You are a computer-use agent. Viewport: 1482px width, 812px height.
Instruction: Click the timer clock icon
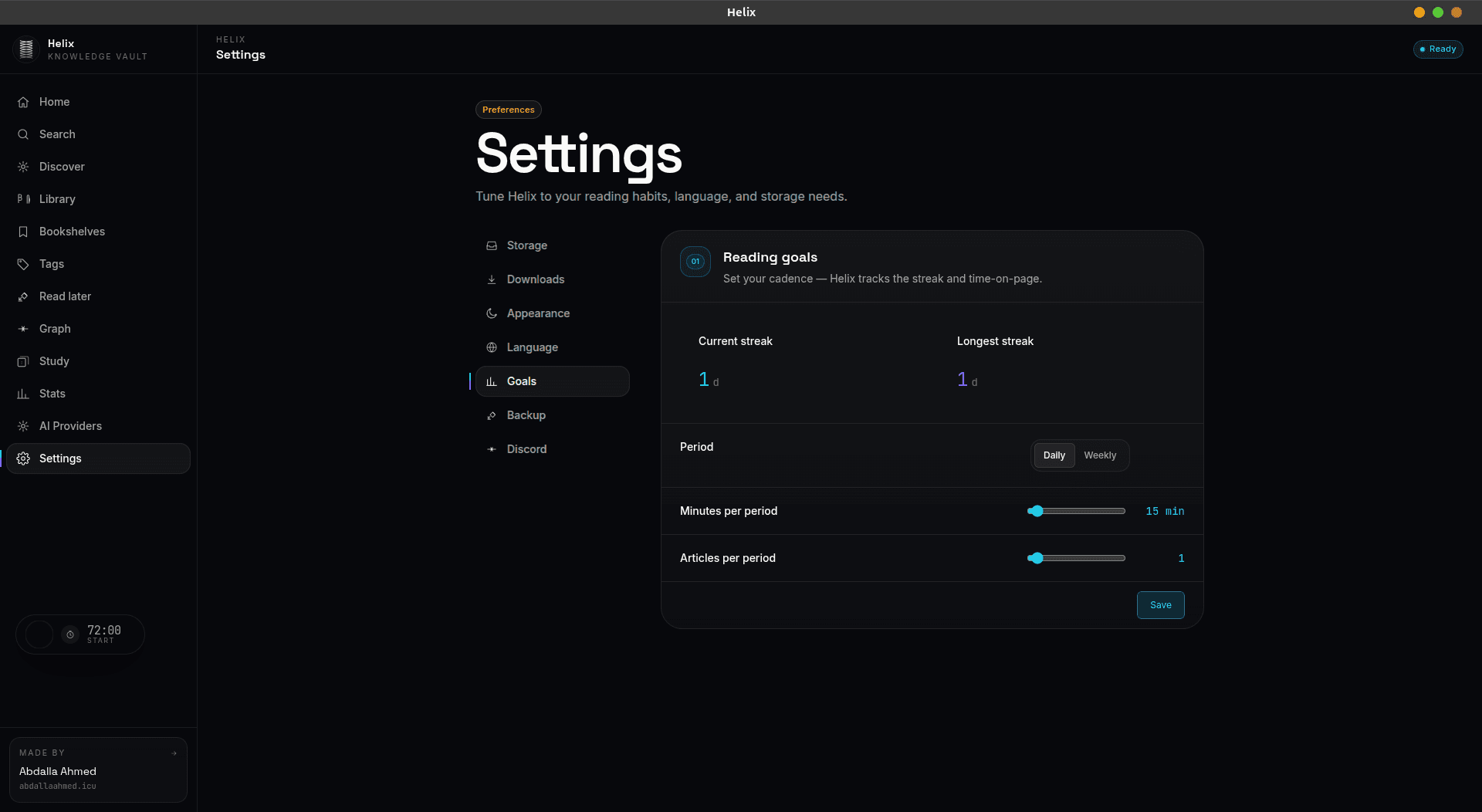70,634
